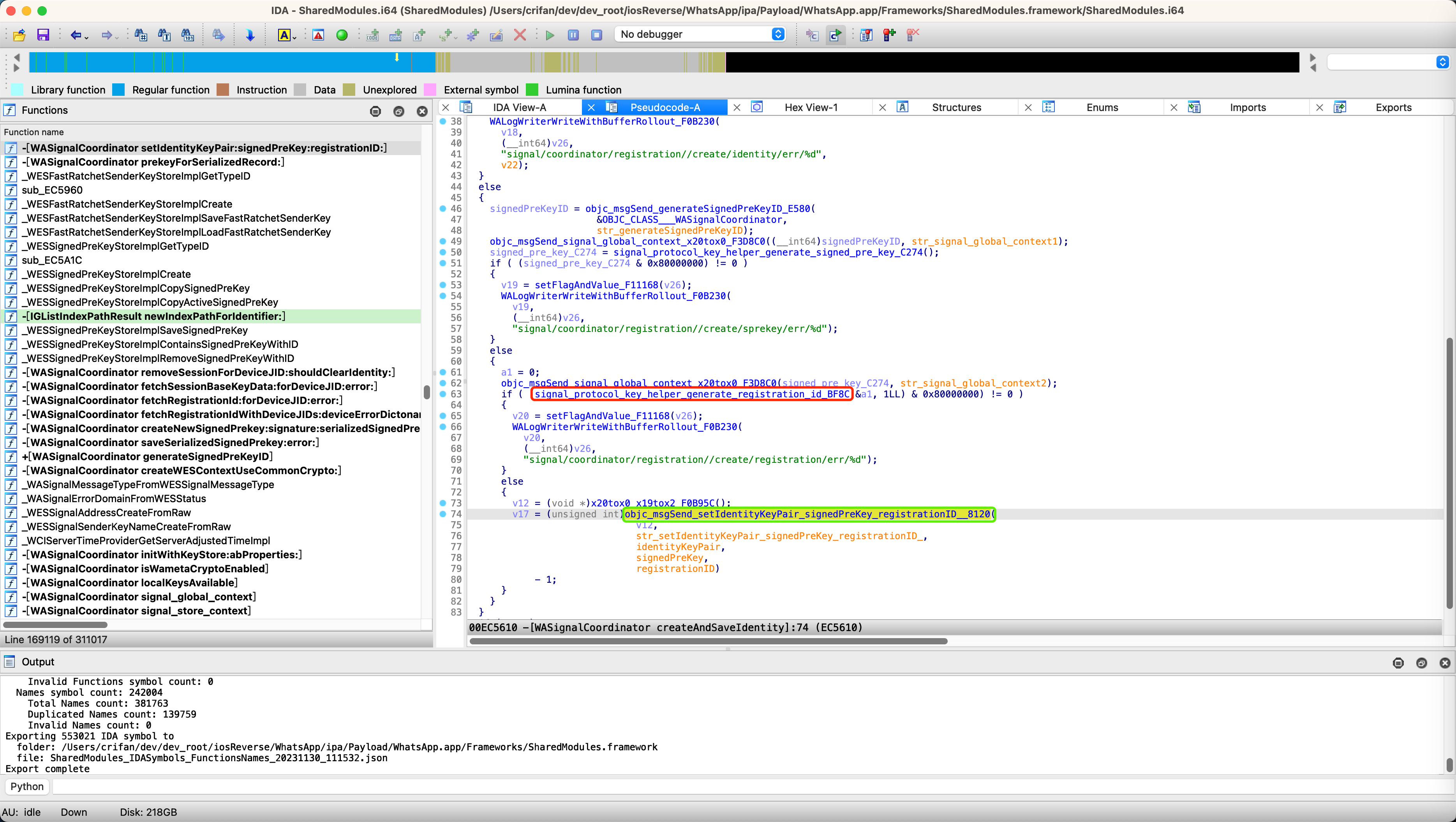Open the Enums tab
Viewport: 1456px width, 822px height.
point(1102,108)
